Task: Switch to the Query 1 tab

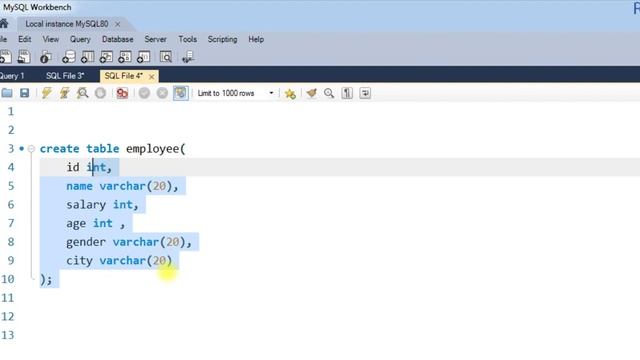Action: coord(12,76)
